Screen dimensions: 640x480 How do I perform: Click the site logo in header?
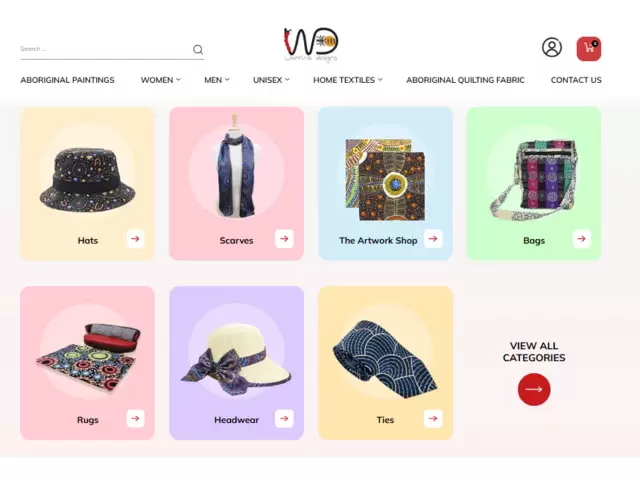click(x=311, y=45)
